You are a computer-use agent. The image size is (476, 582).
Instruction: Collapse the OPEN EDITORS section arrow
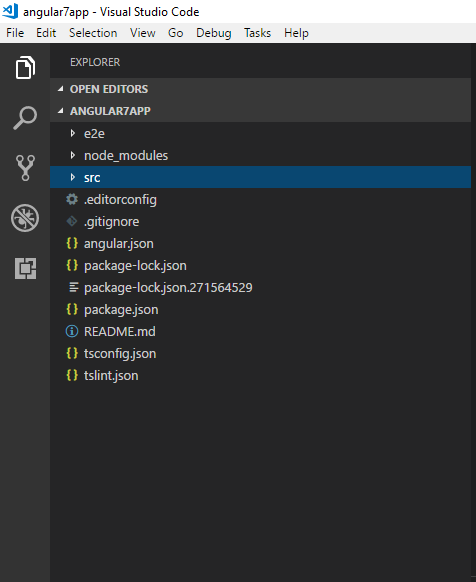point(61,89)
